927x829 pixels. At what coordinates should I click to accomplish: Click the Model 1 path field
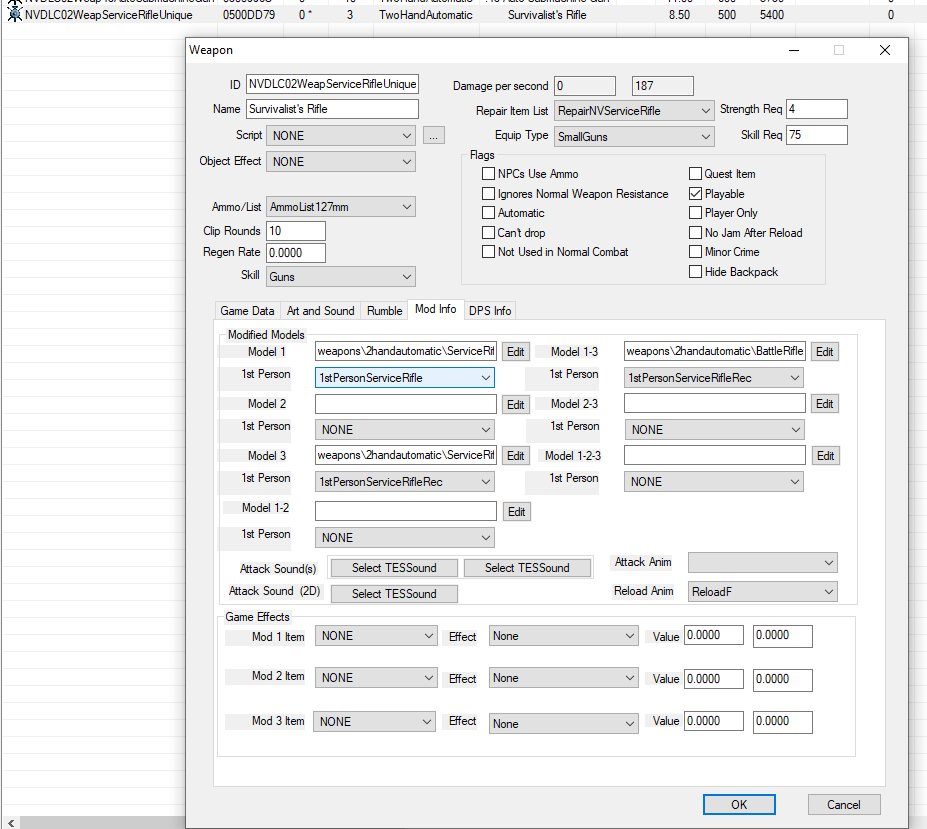point(406,351)
